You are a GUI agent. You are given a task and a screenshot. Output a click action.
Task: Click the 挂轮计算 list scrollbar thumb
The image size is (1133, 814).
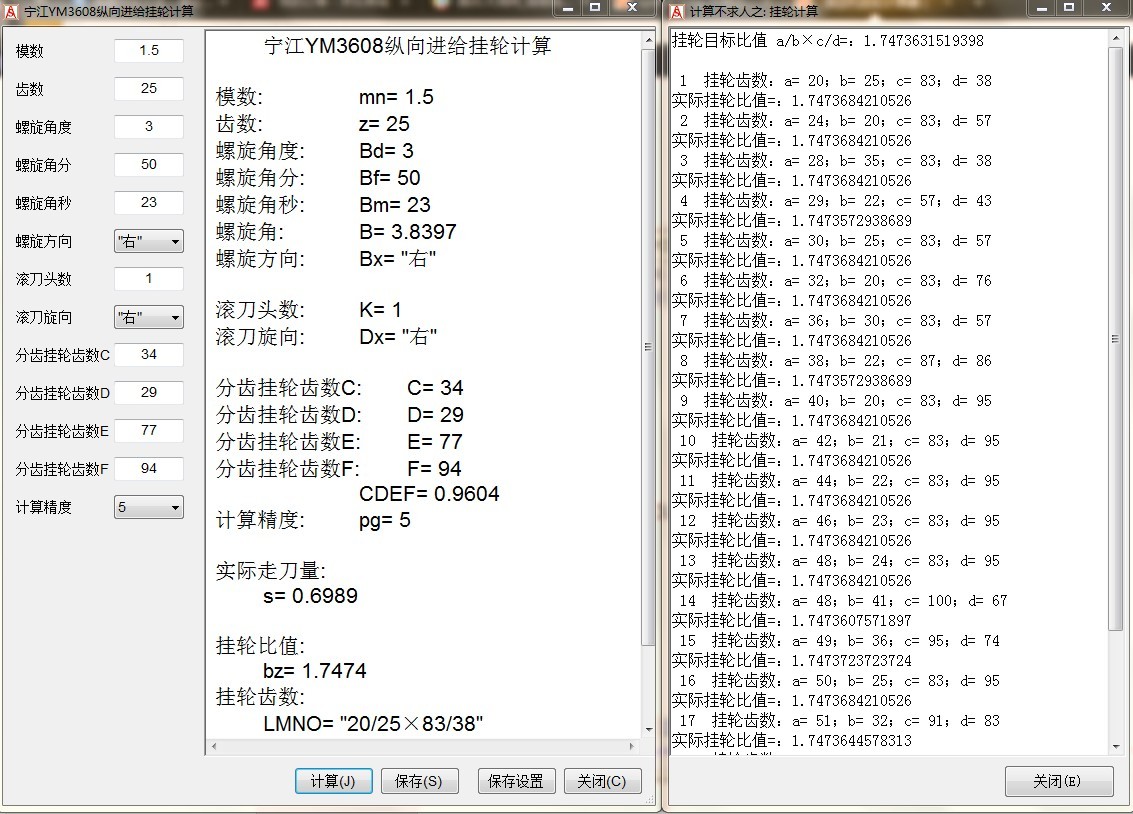pyautogui.click(x=1115, y=338)
